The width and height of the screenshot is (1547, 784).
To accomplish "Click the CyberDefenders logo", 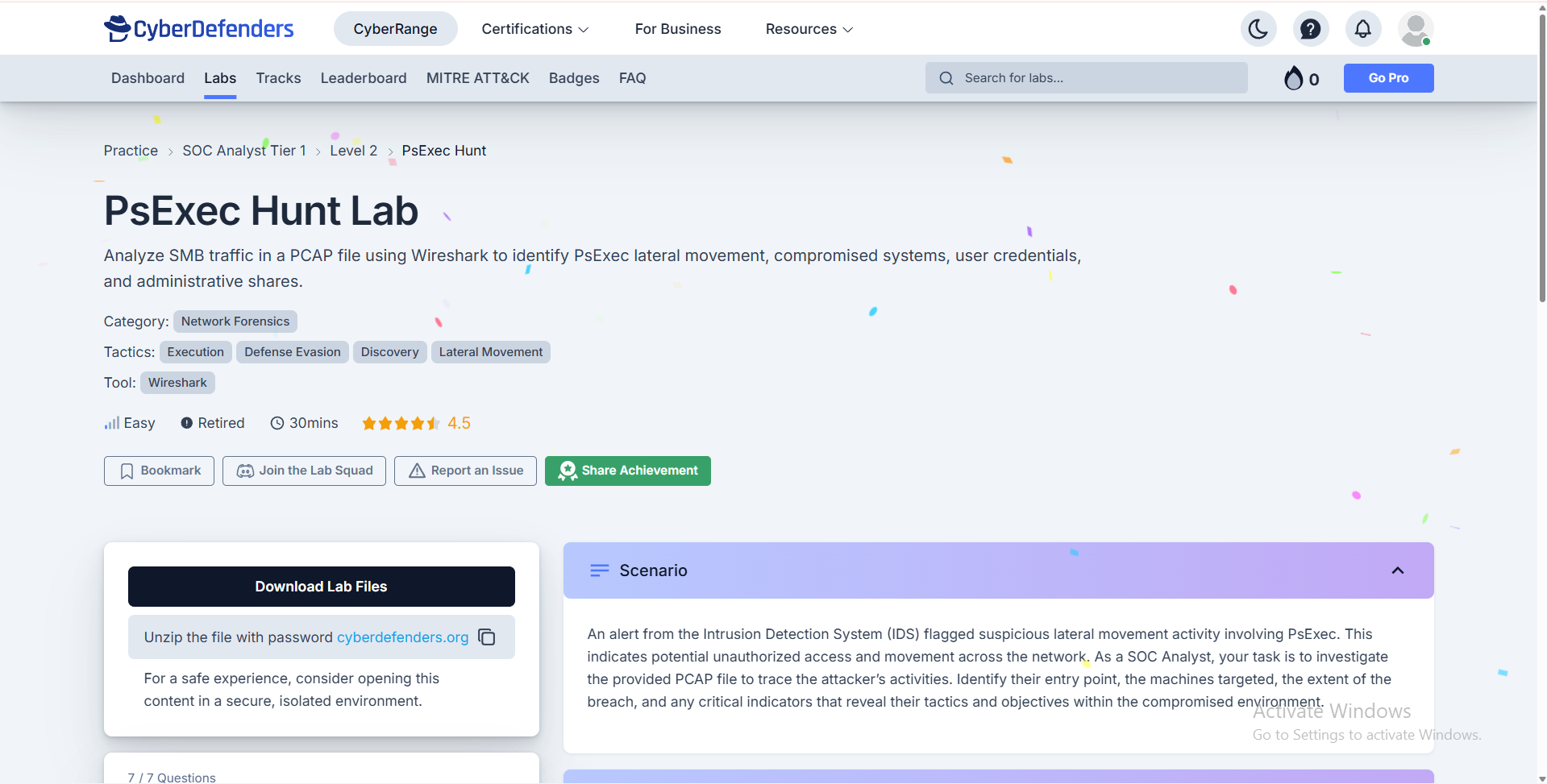I will click(199, 29).
